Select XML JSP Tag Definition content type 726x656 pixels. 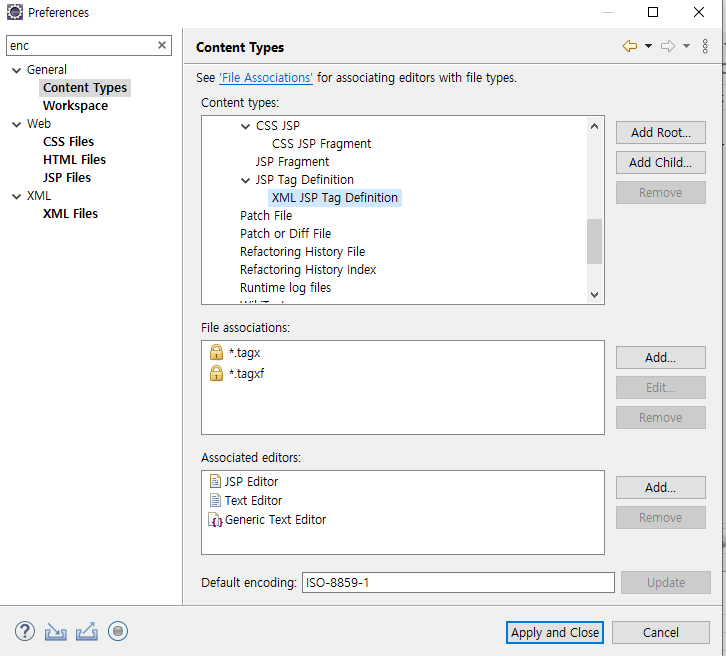[335, 198]
